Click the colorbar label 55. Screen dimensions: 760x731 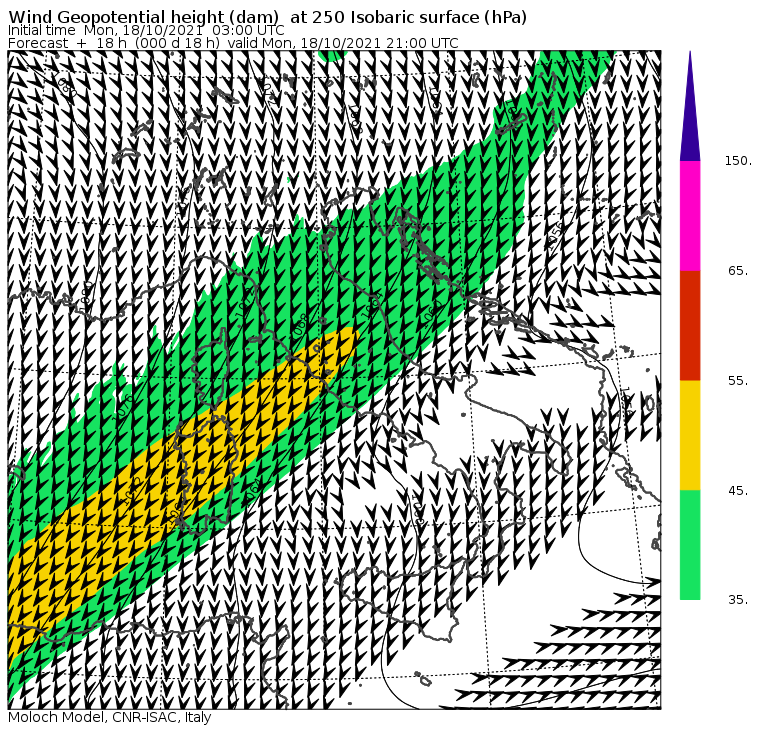point(738,381)
